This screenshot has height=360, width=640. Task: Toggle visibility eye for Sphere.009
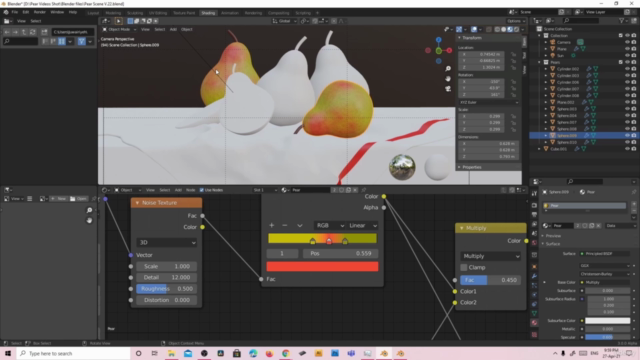[x=627, y=136]
